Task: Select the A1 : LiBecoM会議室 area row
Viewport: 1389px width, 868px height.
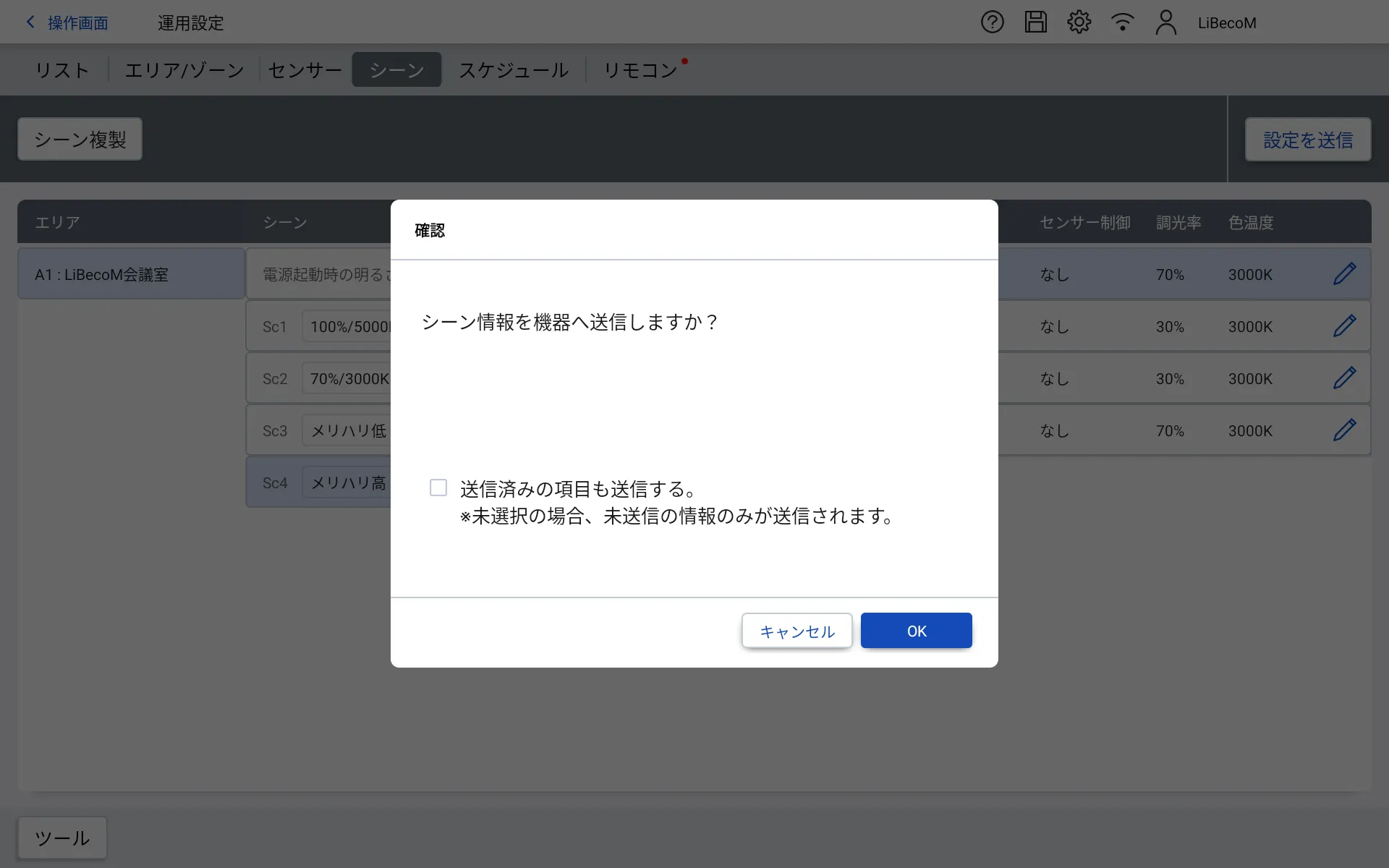Action: 131,275
